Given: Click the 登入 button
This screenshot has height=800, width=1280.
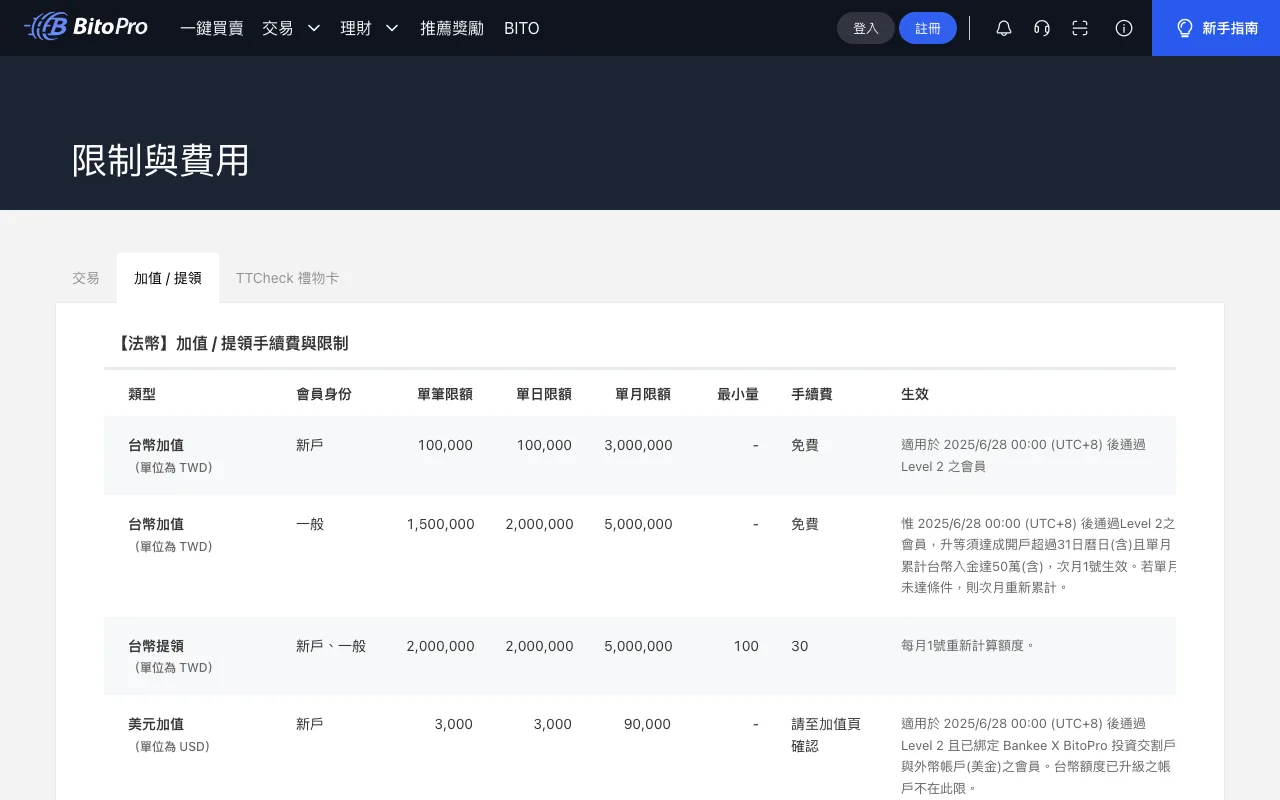Looking at the screenshot, I should click(x=866, y=28).
